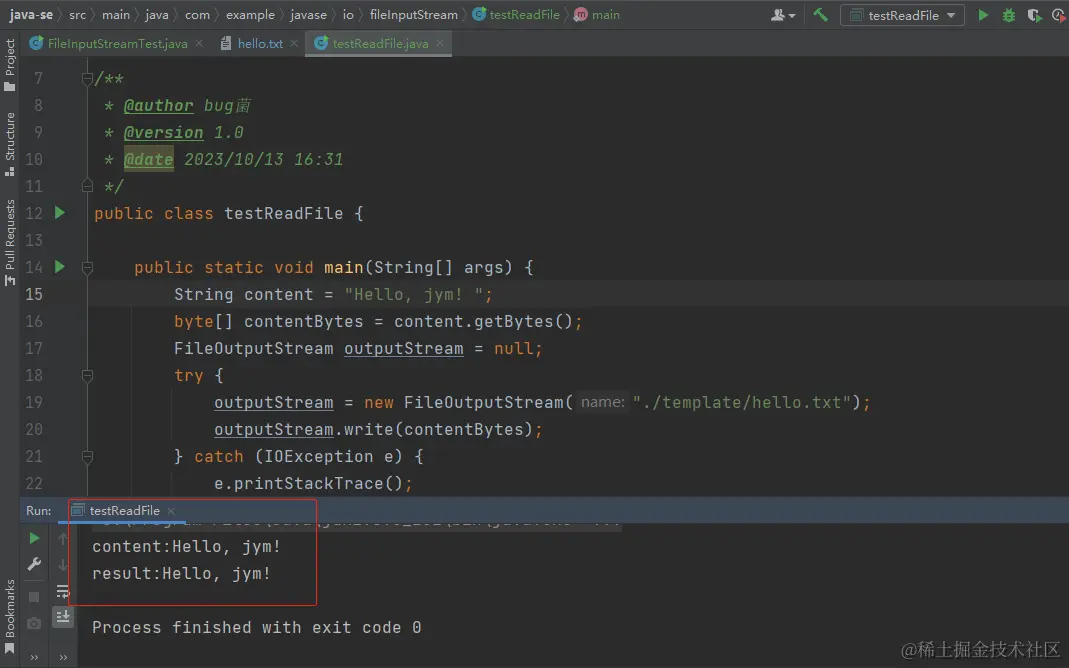Open the Bookmarks tool window
Screen dimensions: 1069x668
tap(10, 617)
